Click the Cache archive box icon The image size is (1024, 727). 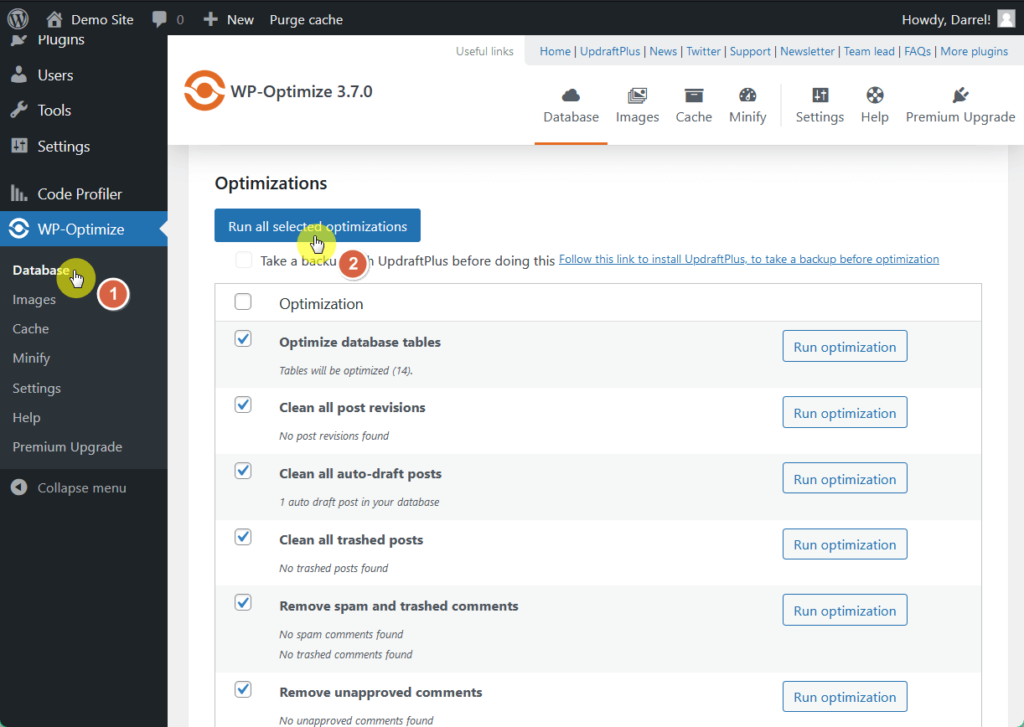[694, 95]
